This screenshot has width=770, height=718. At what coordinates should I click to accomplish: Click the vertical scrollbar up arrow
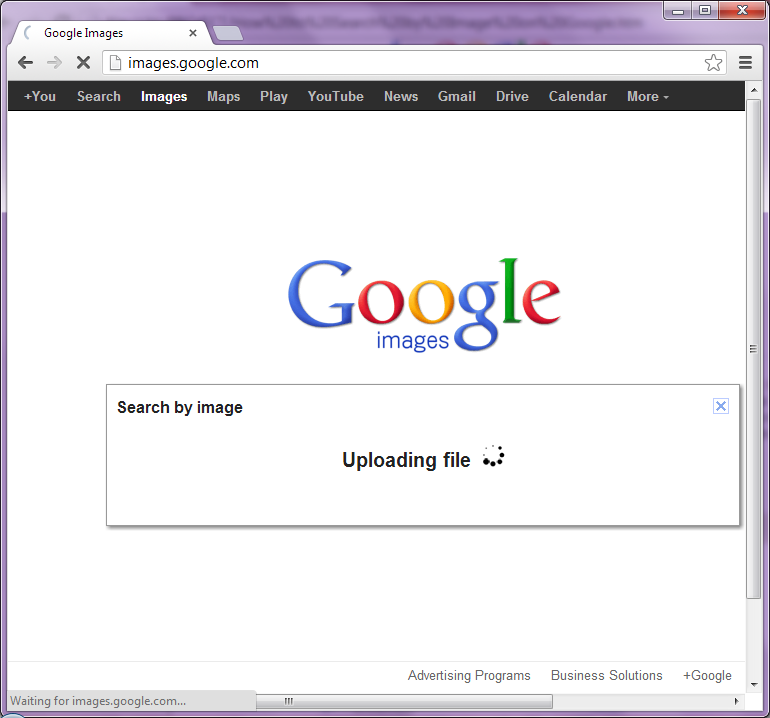click(753, 90)
